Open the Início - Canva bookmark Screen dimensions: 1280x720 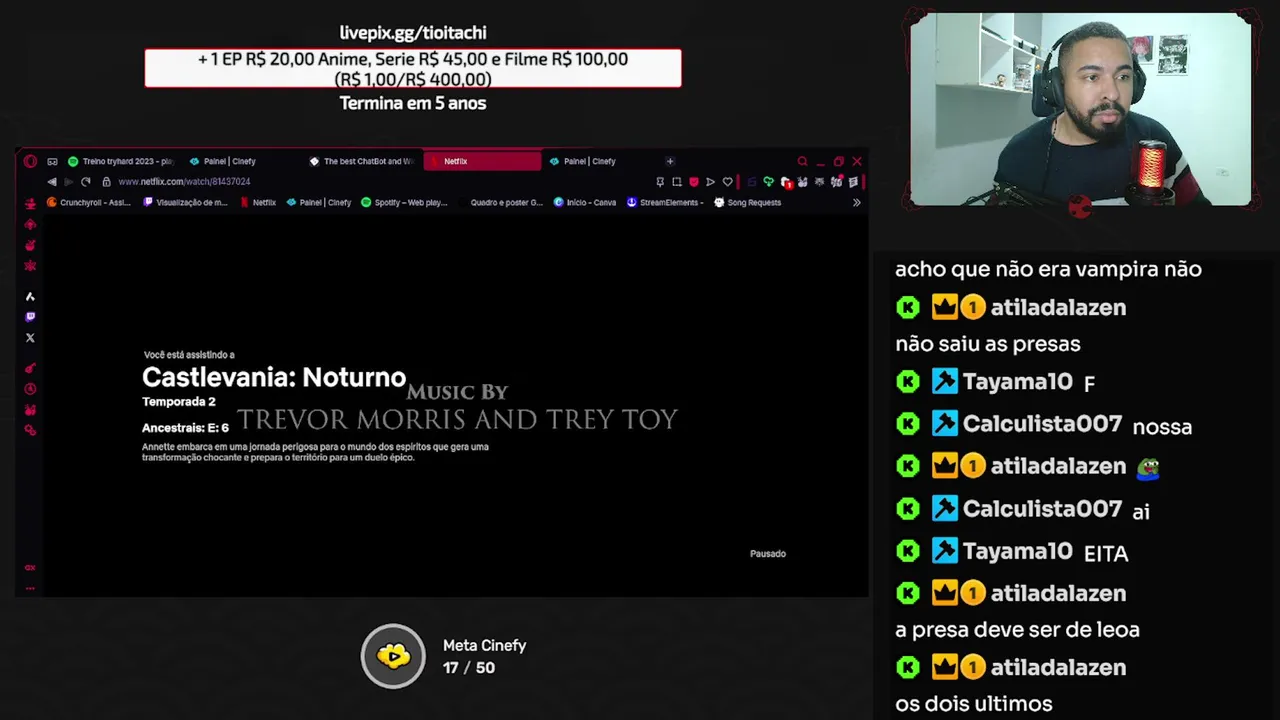coord(585,203)
